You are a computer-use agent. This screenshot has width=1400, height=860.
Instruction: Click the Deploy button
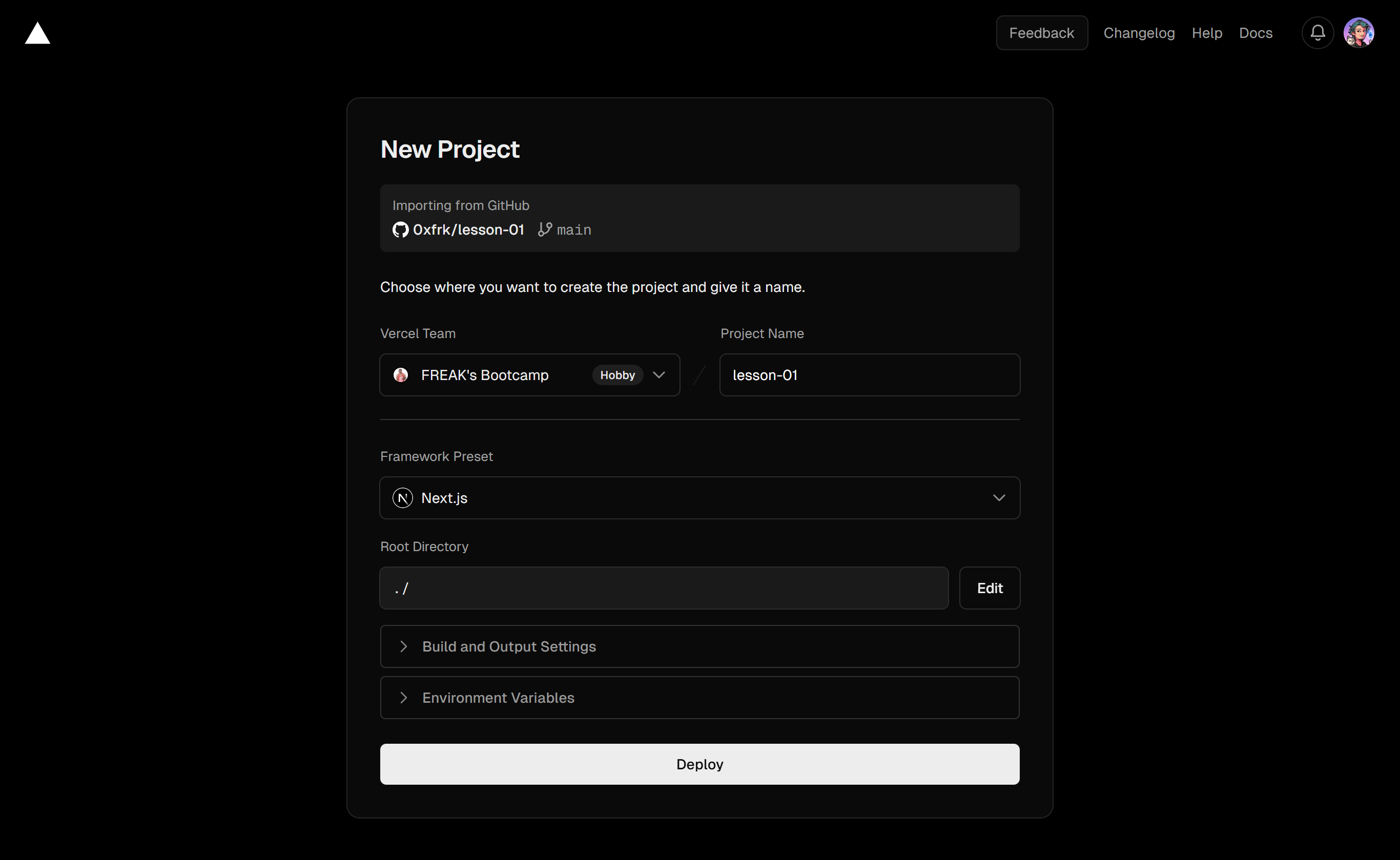699,764
